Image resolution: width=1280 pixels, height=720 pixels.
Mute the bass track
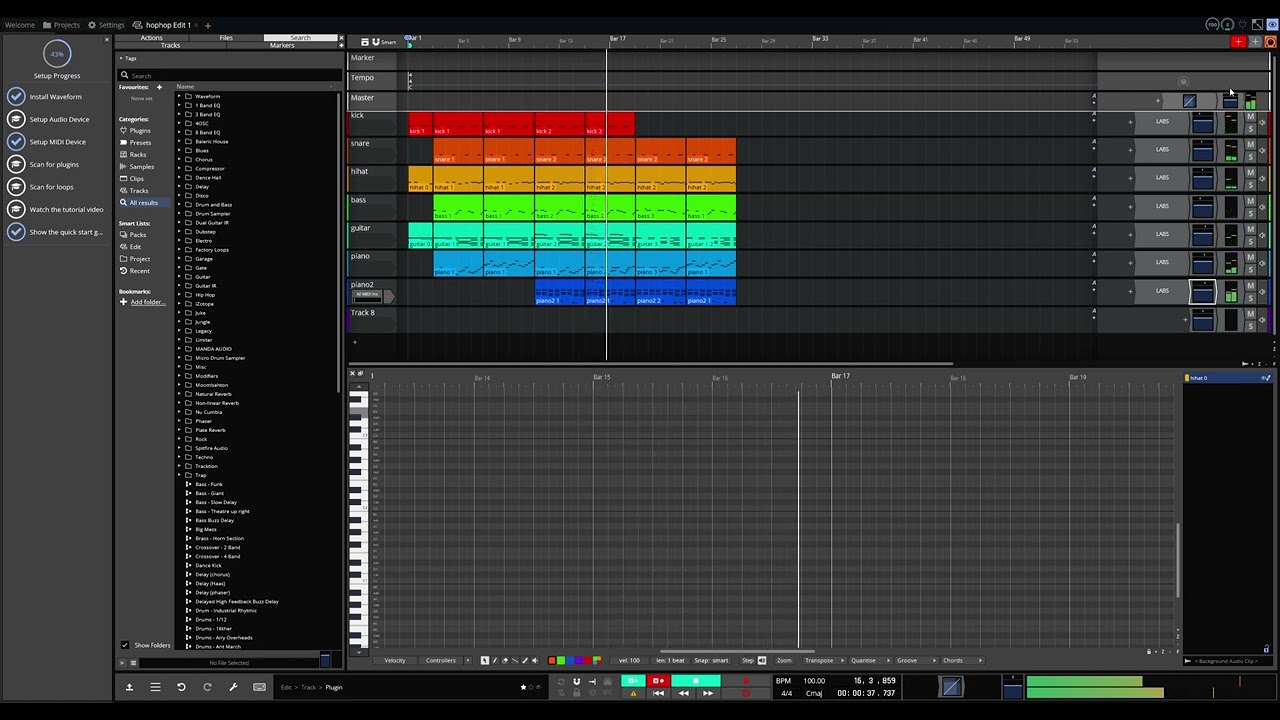pyautogui.click(x=1250, y=202)
